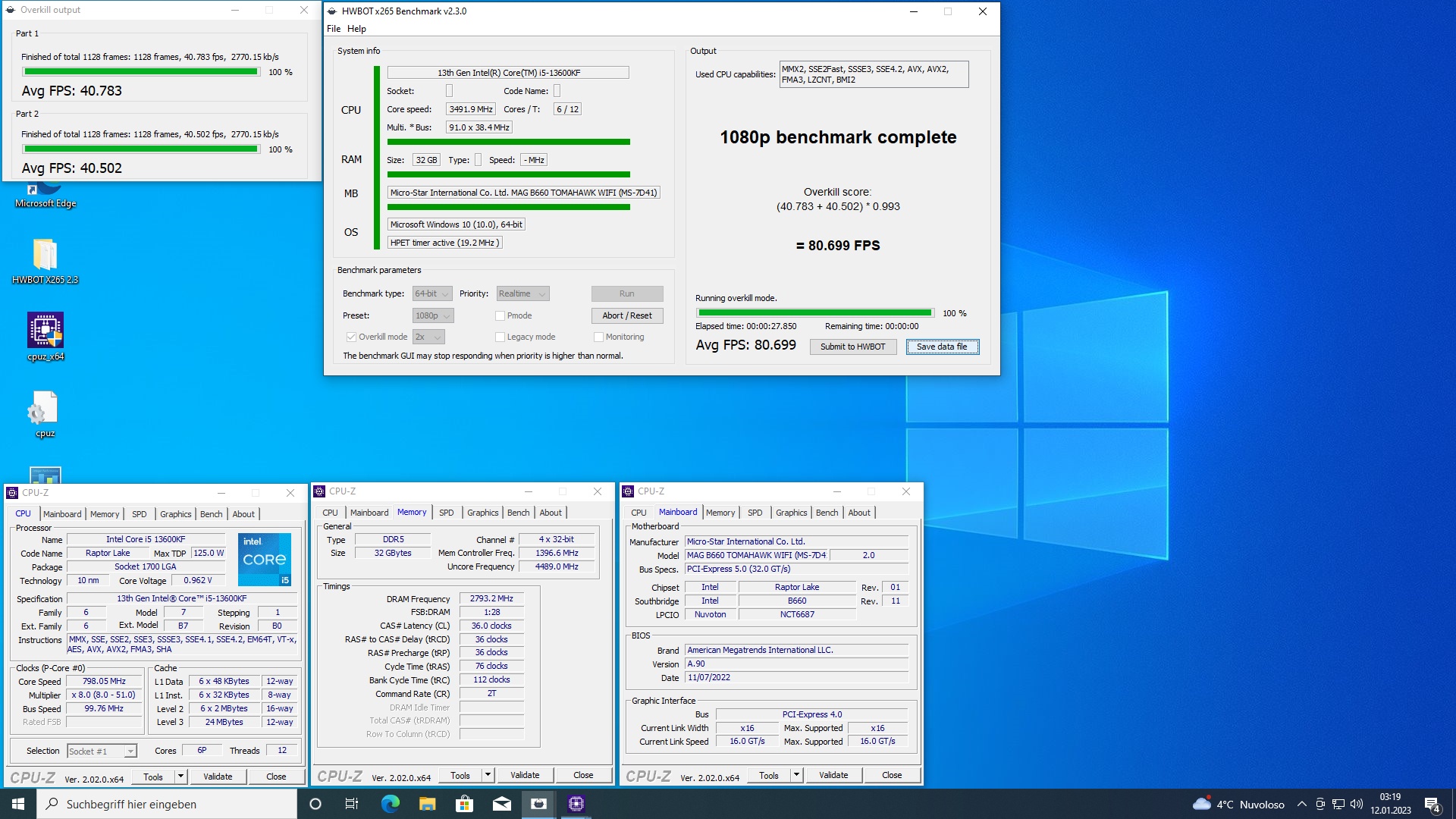Expand Tools arrow in Memory tab window

click(488, 775)
